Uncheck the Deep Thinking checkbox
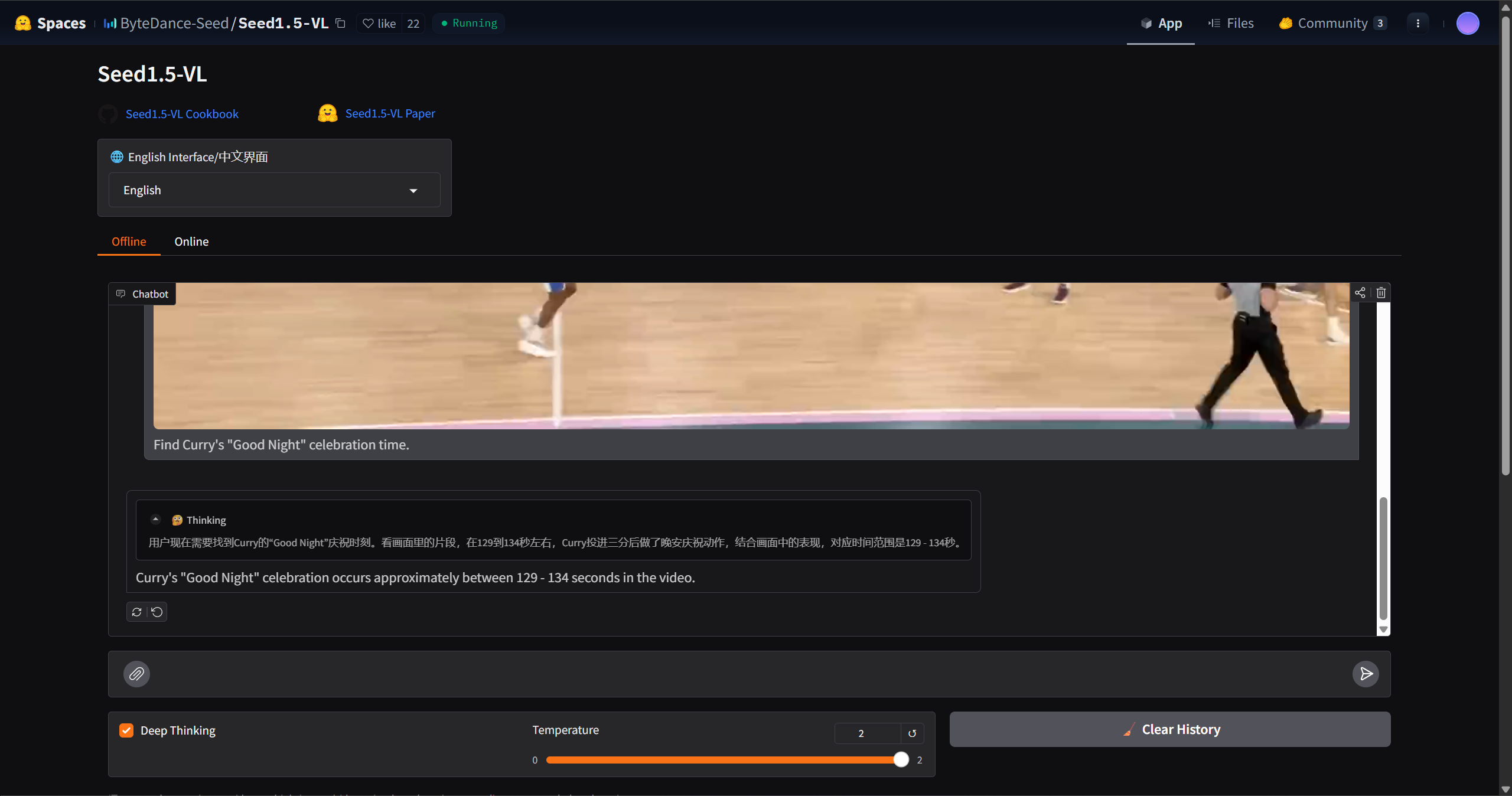1512x796 pixels. [126, 730]
